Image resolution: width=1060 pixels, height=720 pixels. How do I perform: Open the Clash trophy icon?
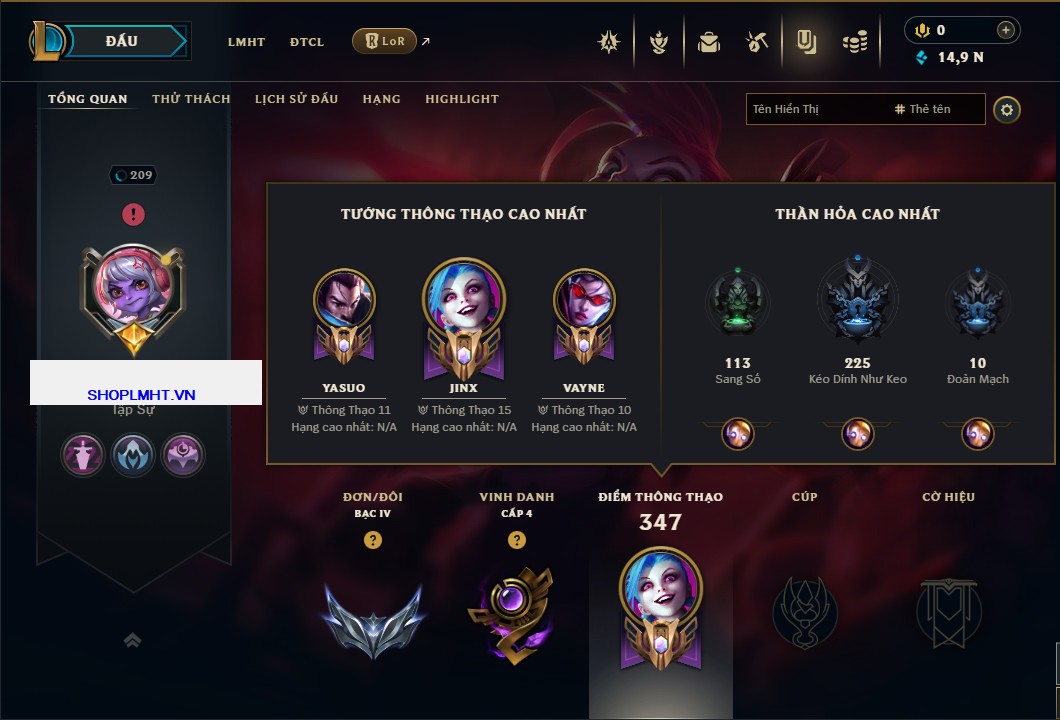[658, 42]
